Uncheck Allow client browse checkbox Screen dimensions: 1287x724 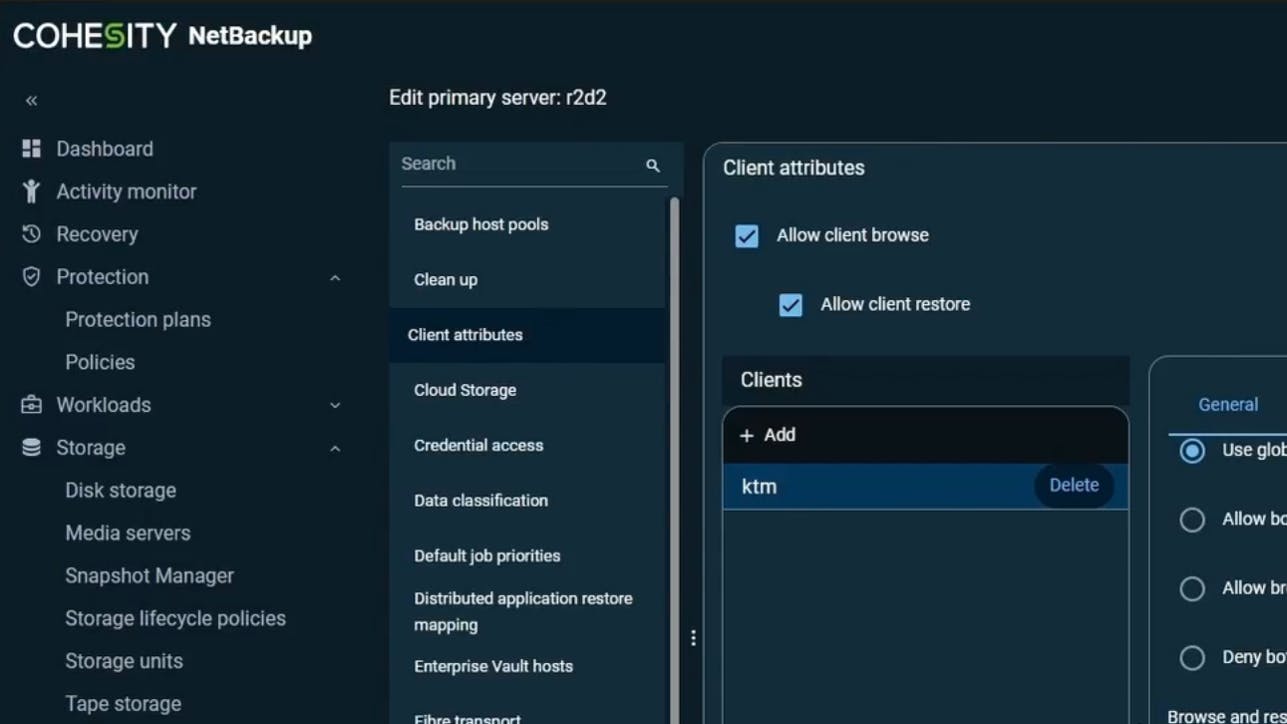(746, 236)
